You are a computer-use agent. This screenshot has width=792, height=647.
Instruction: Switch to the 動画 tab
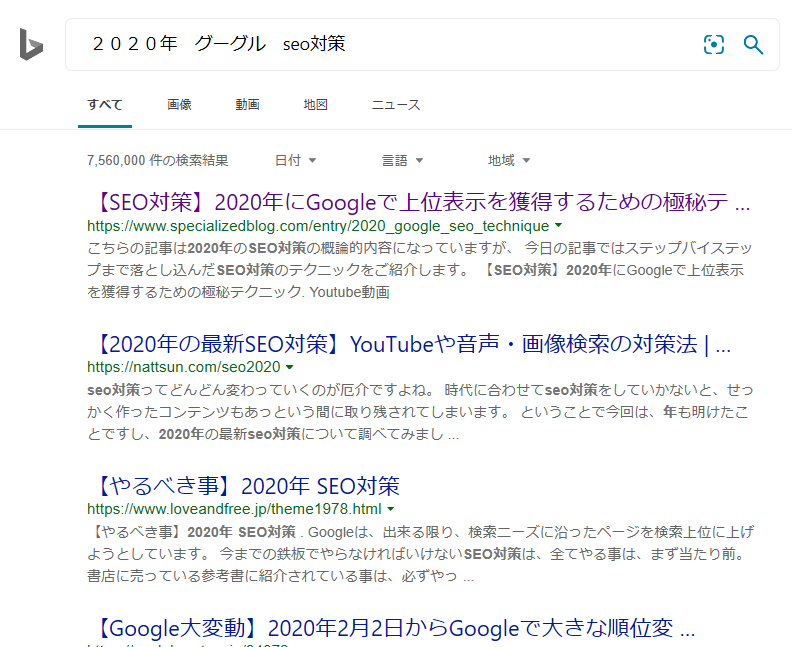coord(248,105)
